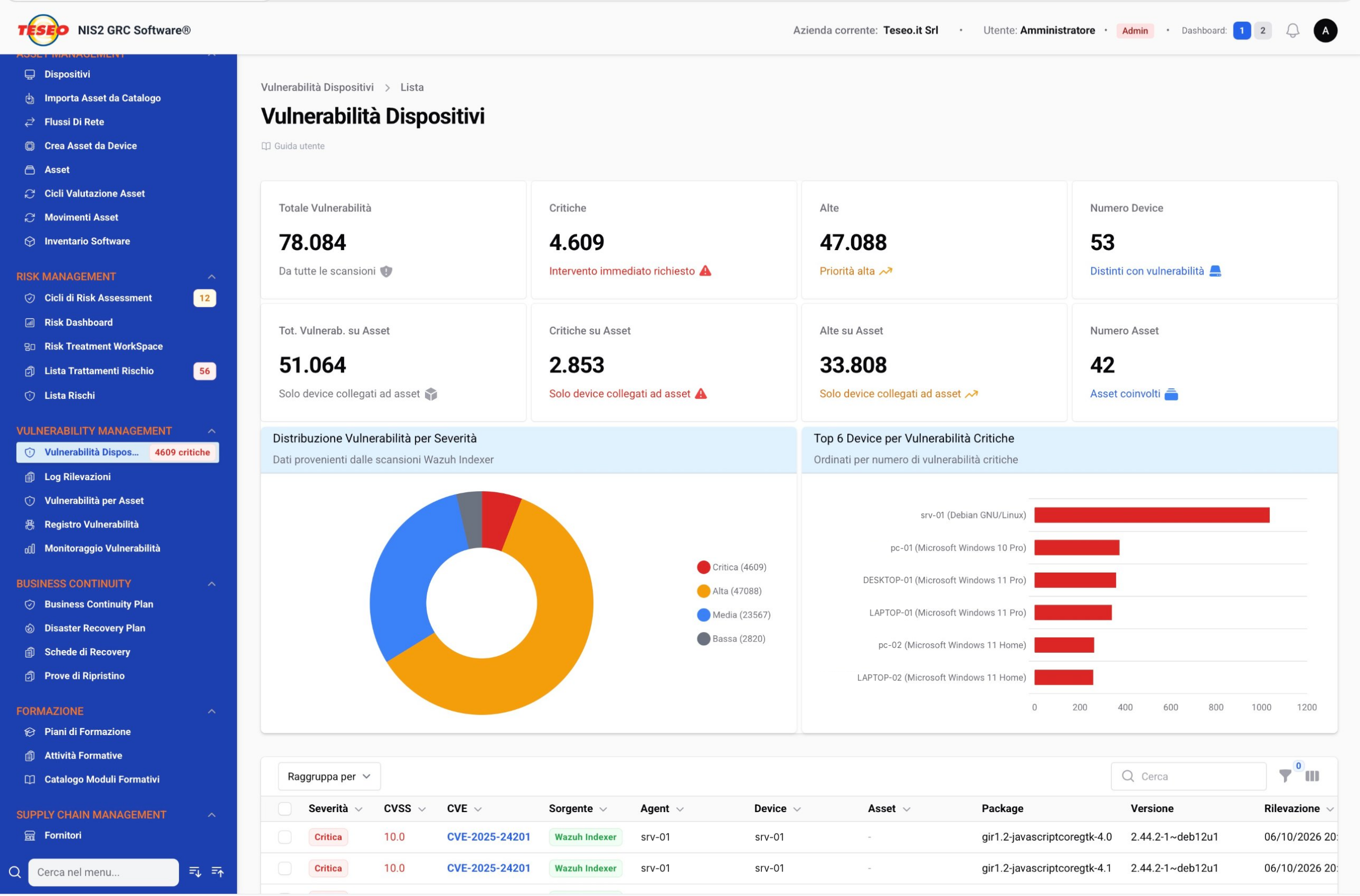The height and width of the screenshot is (896, 1360).
Task: Click the Piani di Formazione graduation icon
Action: coord(30,732)
